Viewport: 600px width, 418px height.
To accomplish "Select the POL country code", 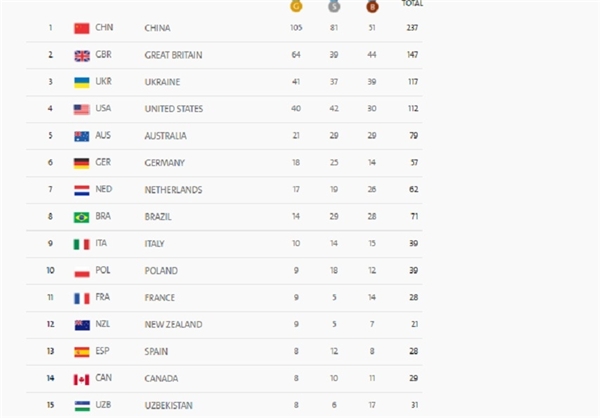I will [x=103, y=270].
